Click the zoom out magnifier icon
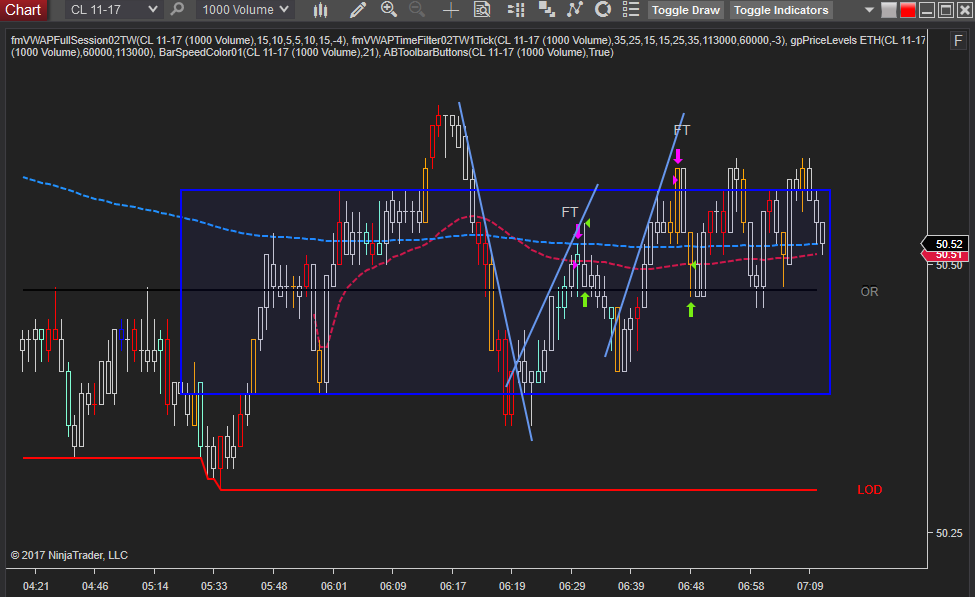The width and height of the screenshot is (975, 597). tap(417, 9)
